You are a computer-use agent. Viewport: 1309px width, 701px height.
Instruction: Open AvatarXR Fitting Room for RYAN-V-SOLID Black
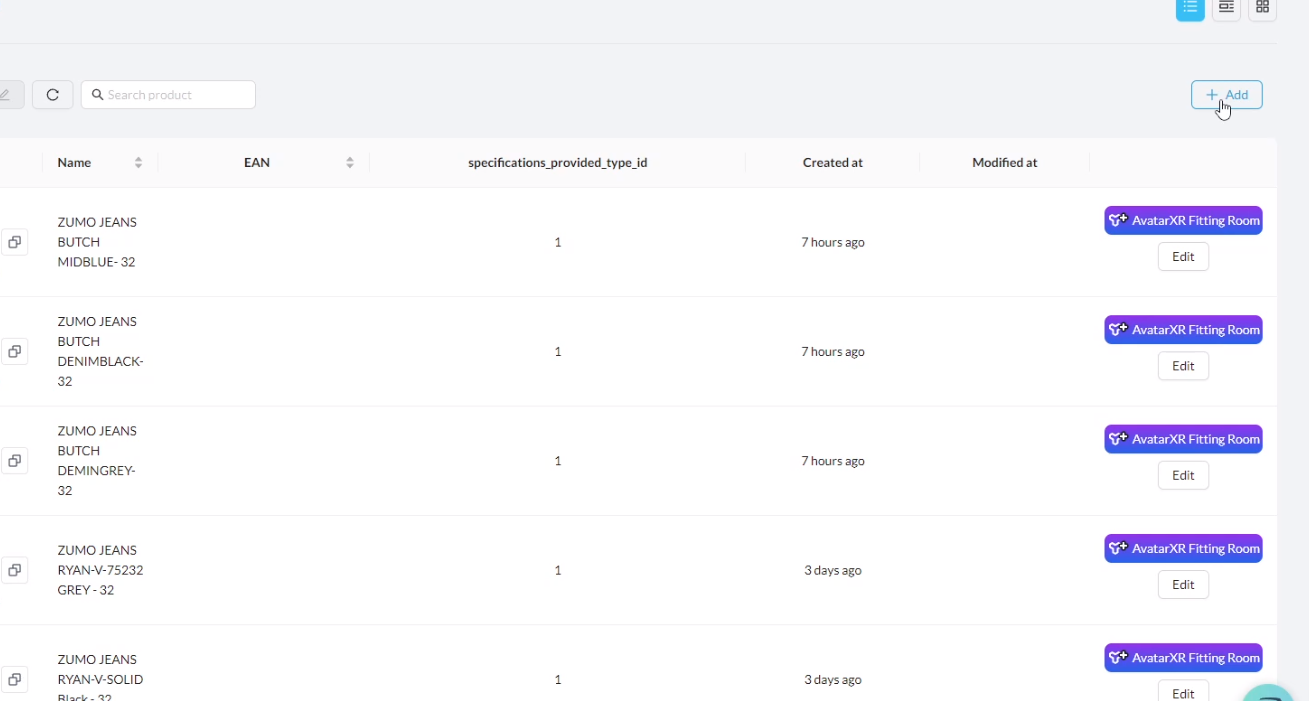(x=1184, y=658)
